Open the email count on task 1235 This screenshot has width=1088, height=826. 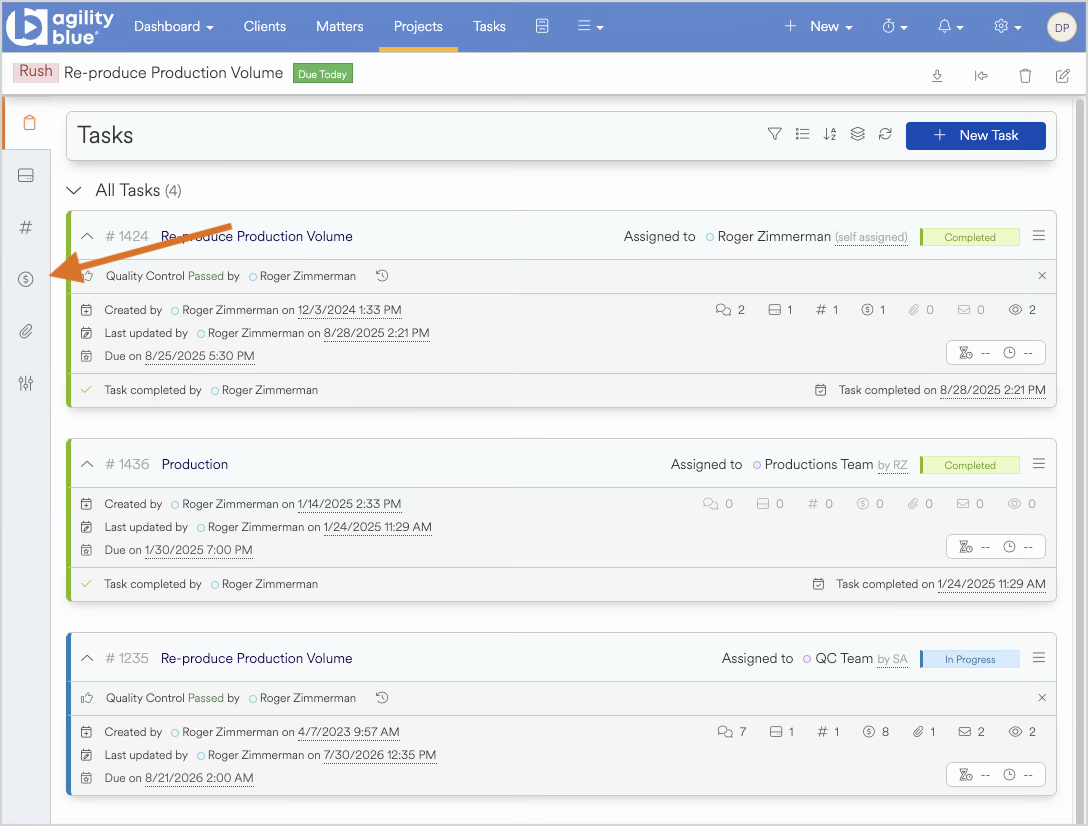click(x=971, y=732)
